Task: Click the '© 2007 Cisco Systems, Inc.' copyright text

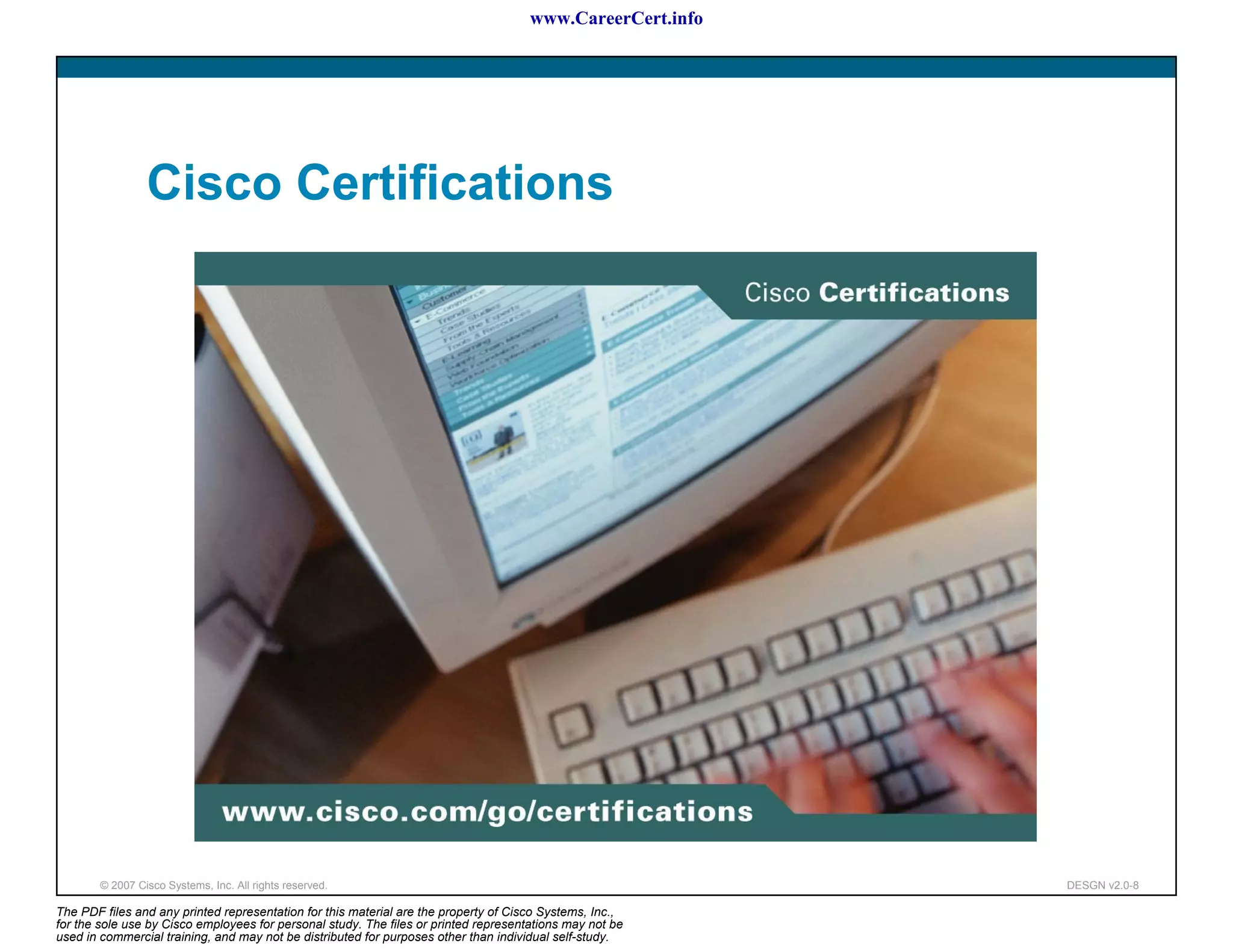Action: [213, 885]
